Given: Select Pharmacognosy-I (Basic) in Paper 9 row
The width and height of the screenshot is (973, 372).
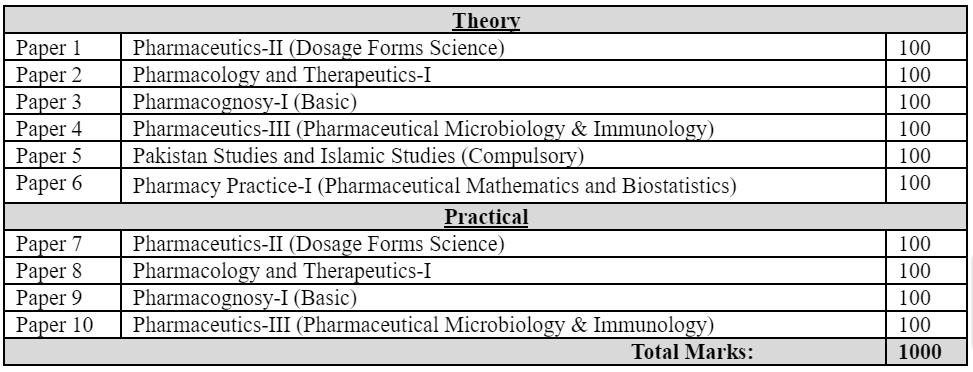Looking at the screenshot, I should pos(244,297).
